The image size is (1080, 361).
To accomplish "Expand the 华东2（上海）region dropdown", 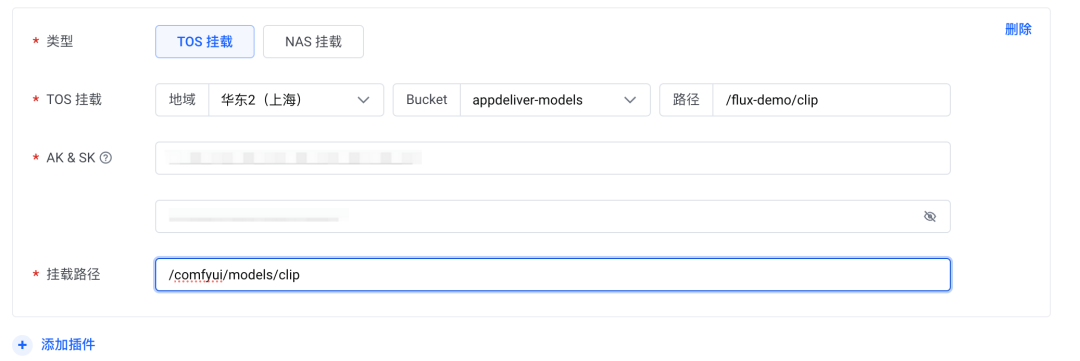I will 295,100.
